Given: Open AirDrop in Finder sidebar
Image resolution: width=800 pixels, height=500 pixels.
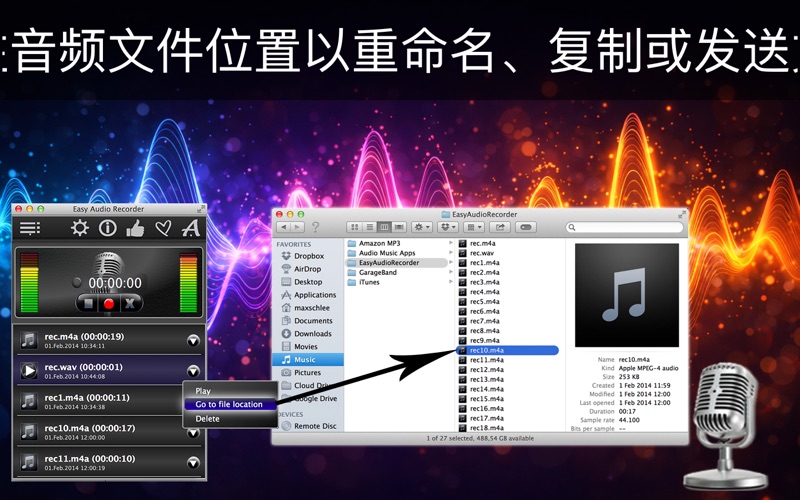Looking at the screenshot, I should pos(307,269).
